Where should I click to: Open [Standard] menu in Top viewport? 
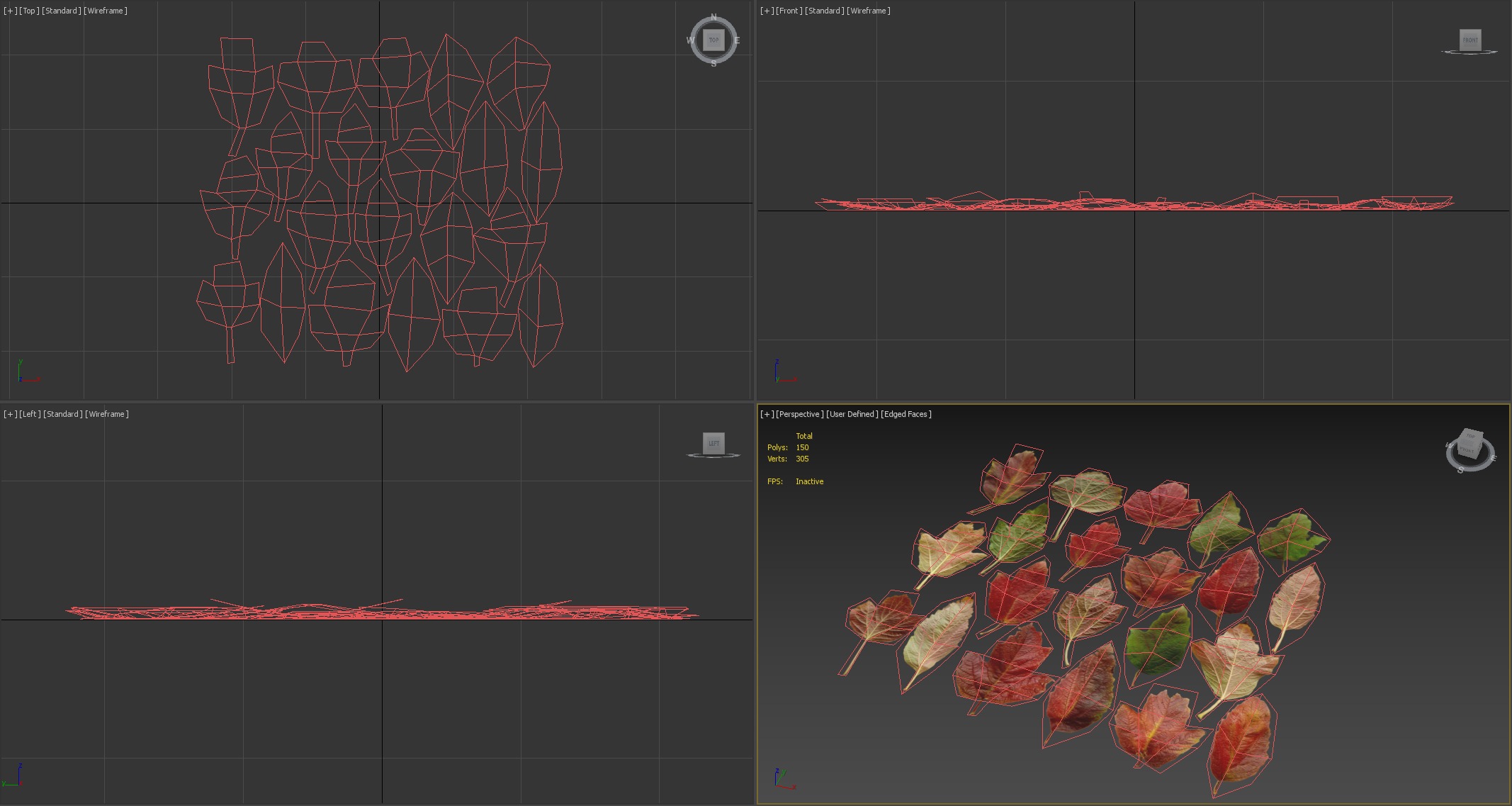click(x=61, y=11)
